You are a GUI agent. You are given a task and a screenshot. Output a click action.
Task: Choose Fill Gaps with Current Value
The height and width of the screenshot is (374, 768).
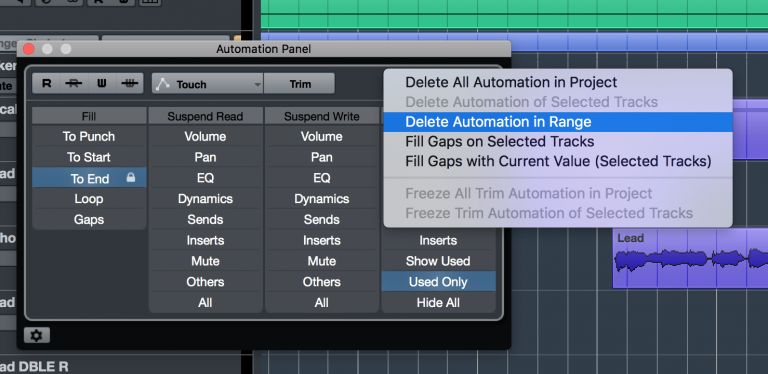point(558,161)
